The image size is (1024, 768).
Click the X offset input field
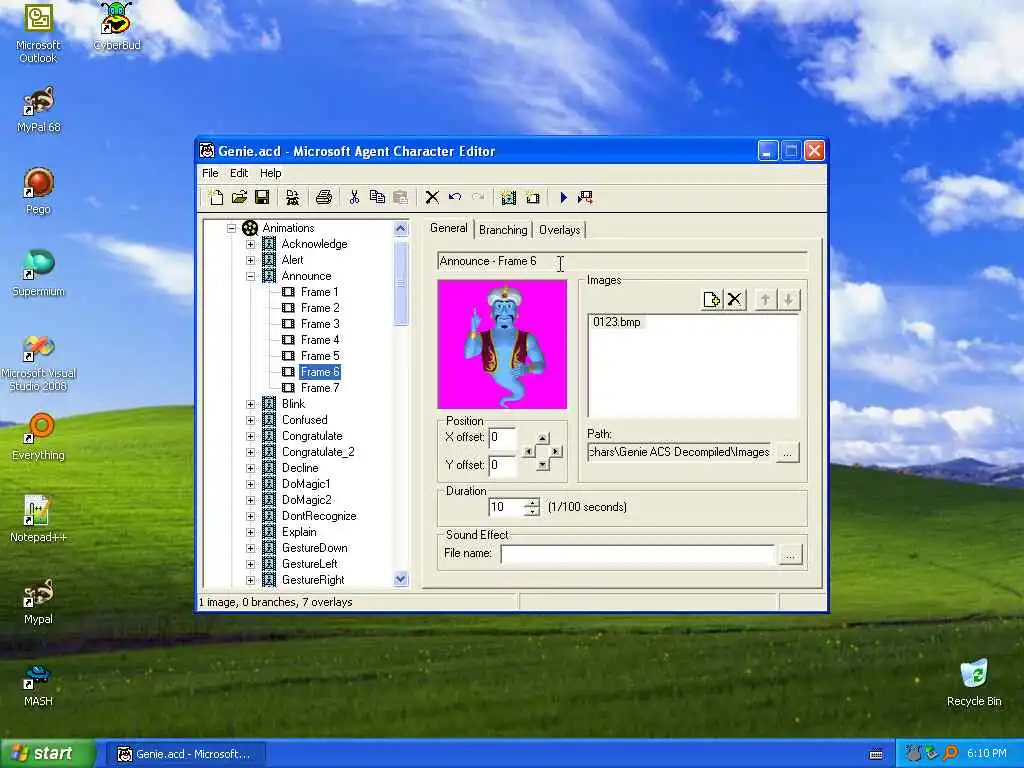[503, 438]
